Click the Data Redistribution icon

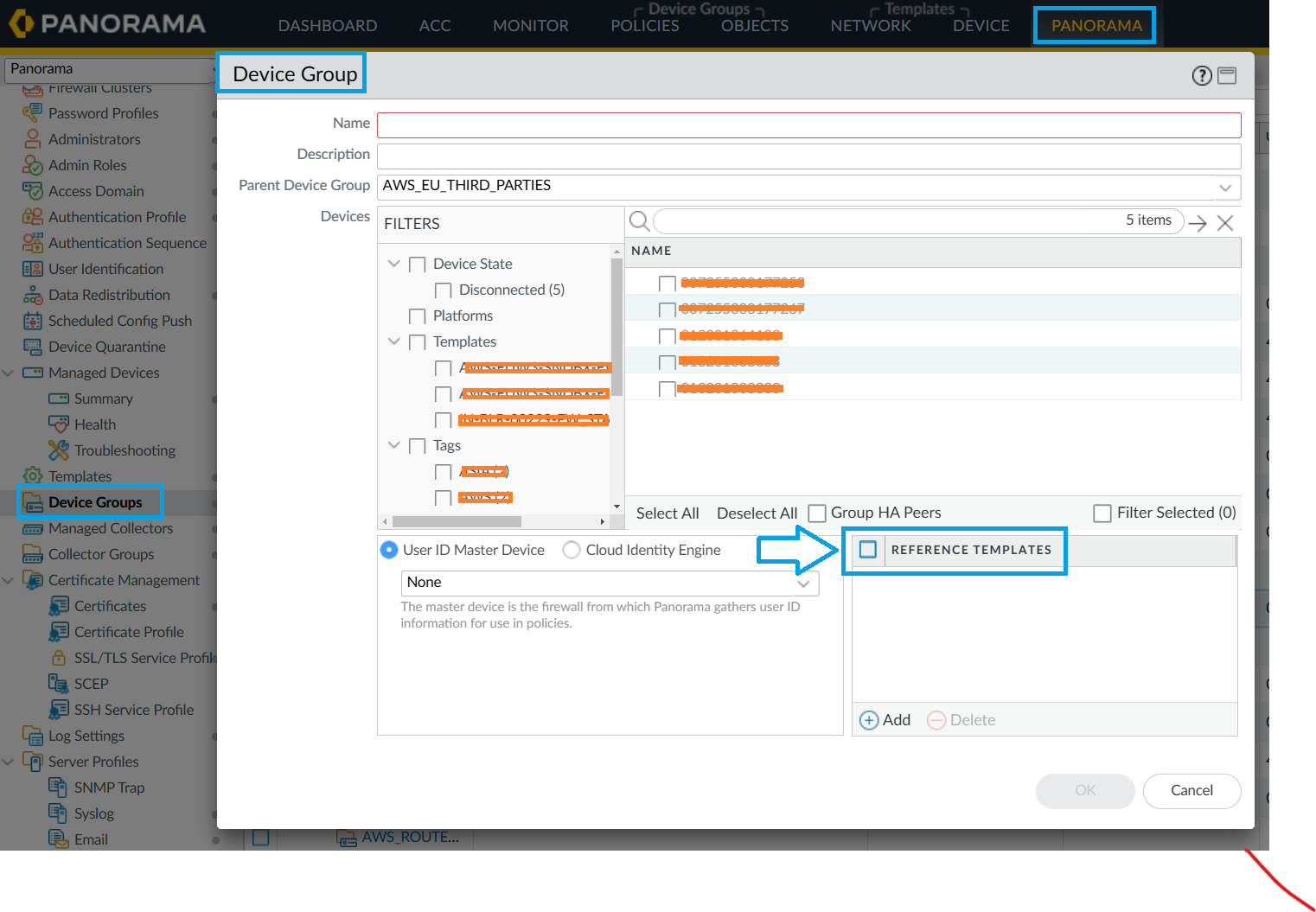(x=32, y=294)
